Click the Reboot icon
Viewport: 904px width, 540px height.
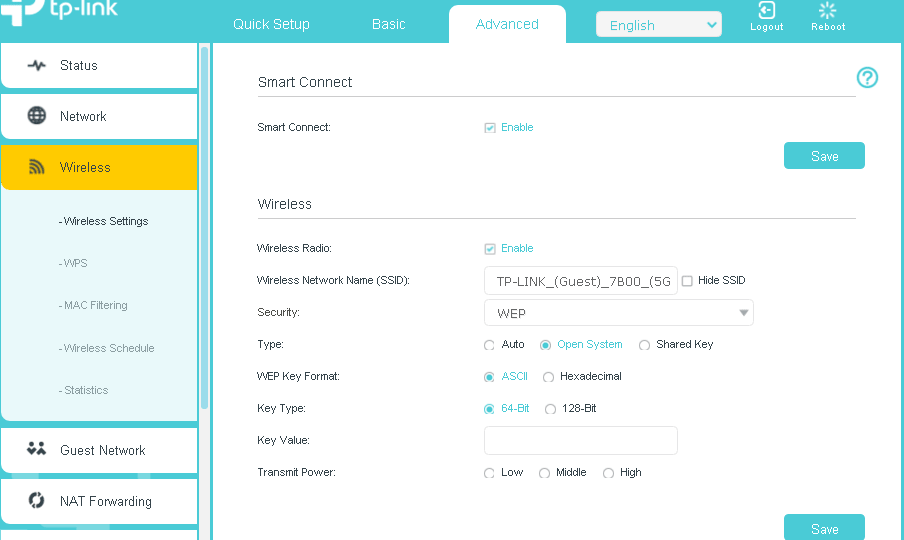pyautogui.click(x=827, y=11)
